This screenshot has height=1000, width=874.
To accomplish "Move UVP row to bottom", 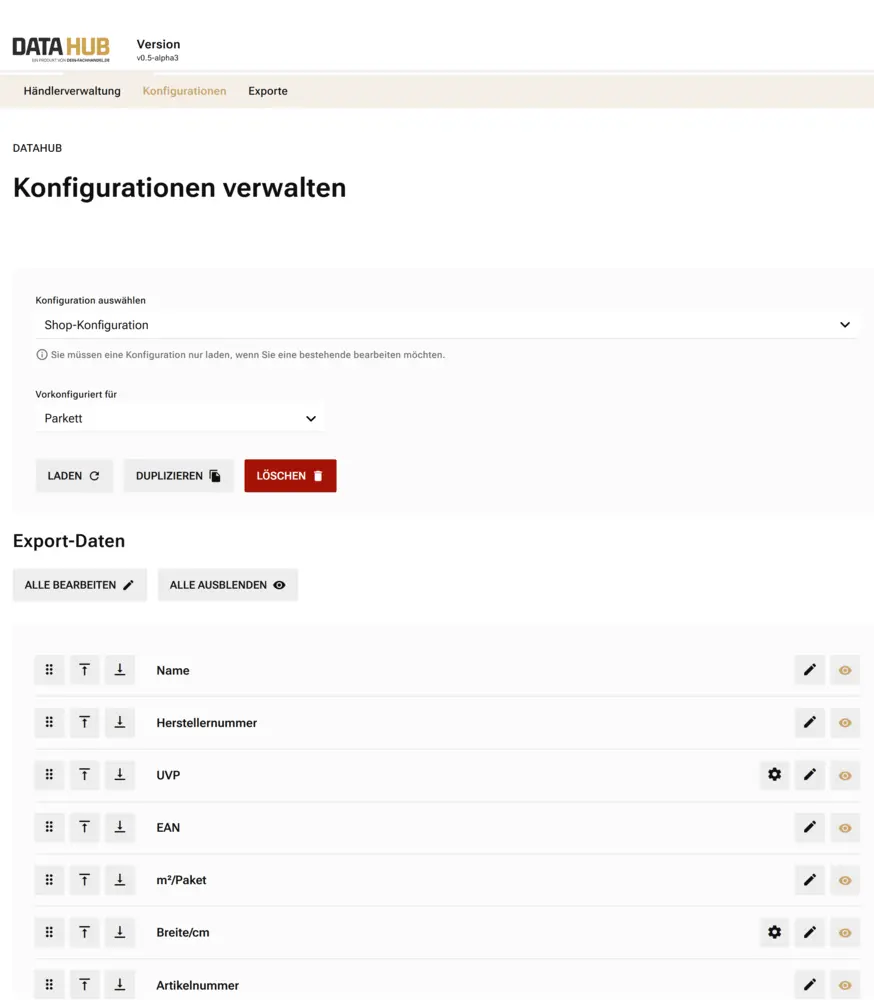I will [x=119, y=775].
